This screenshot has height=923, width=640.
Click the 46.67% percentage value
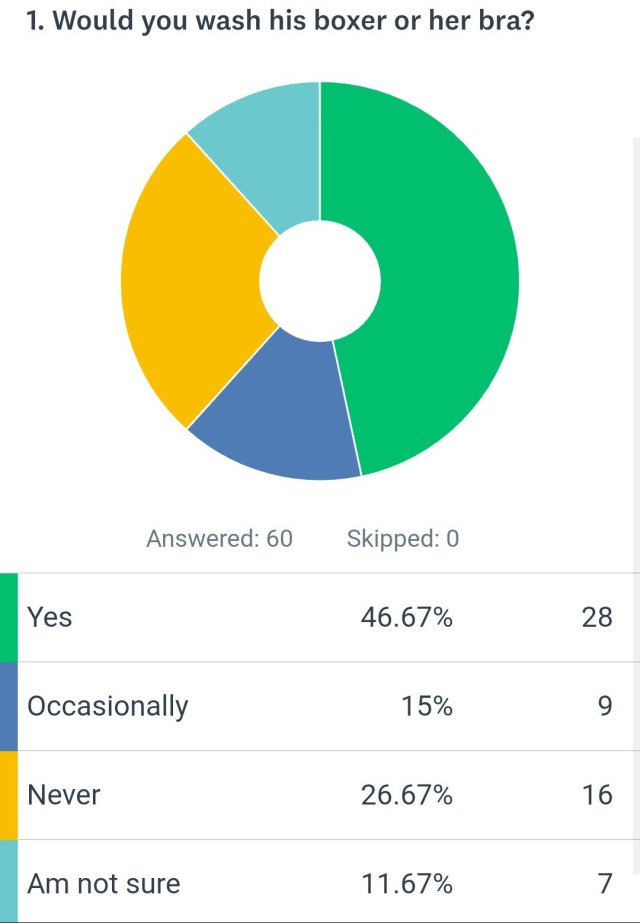406,617
